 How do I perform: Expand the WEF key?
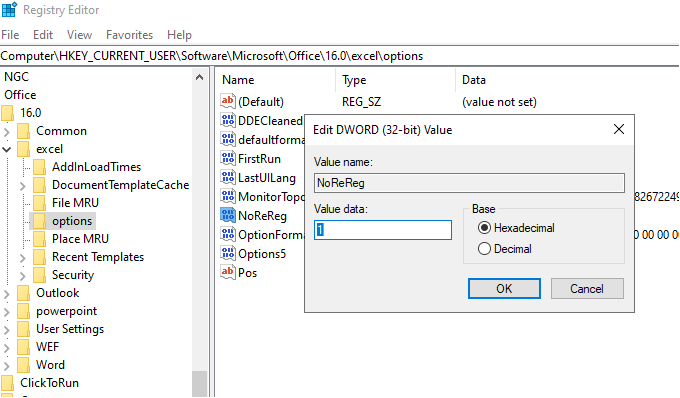coord(7,348)
